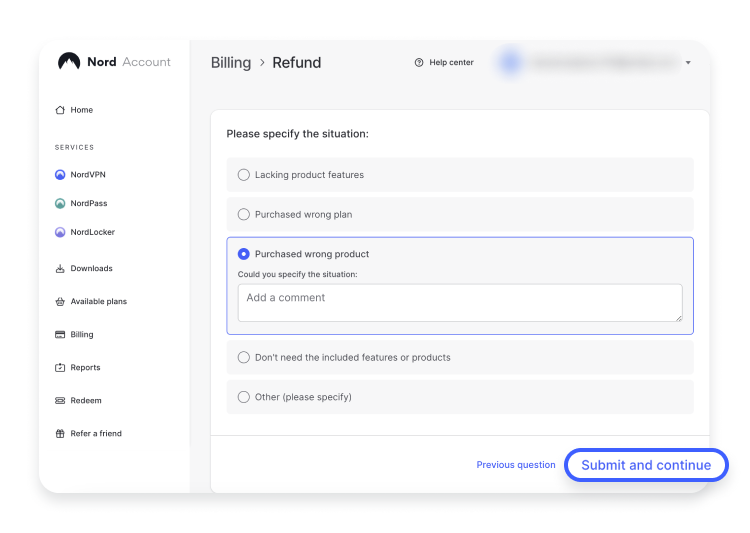Click the Add a comment text field
This screenshot has height=533, width=750.
459,303
